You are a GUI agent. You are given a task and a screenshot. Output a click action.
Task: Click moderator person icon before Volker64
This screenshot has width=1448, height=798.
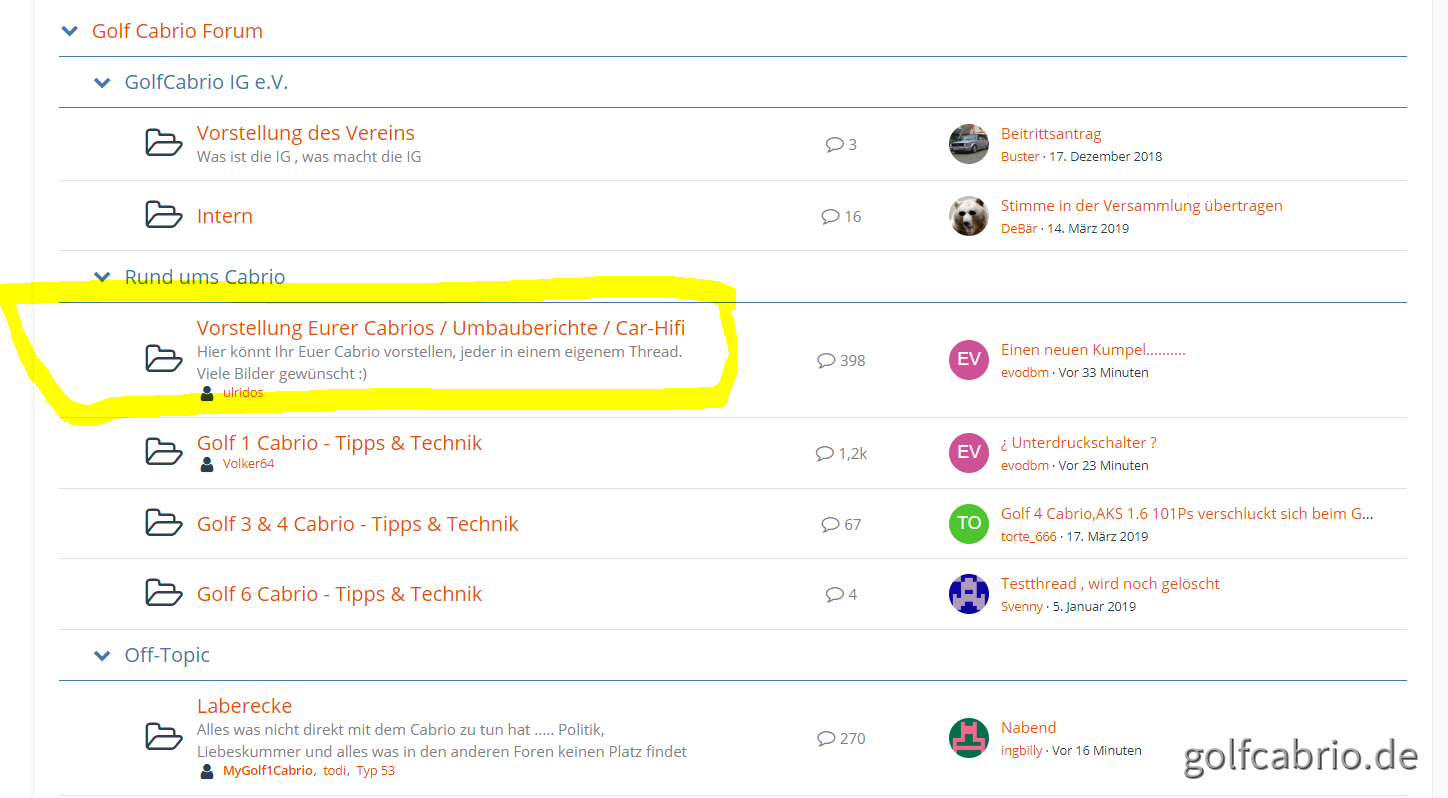pos(207,464)
